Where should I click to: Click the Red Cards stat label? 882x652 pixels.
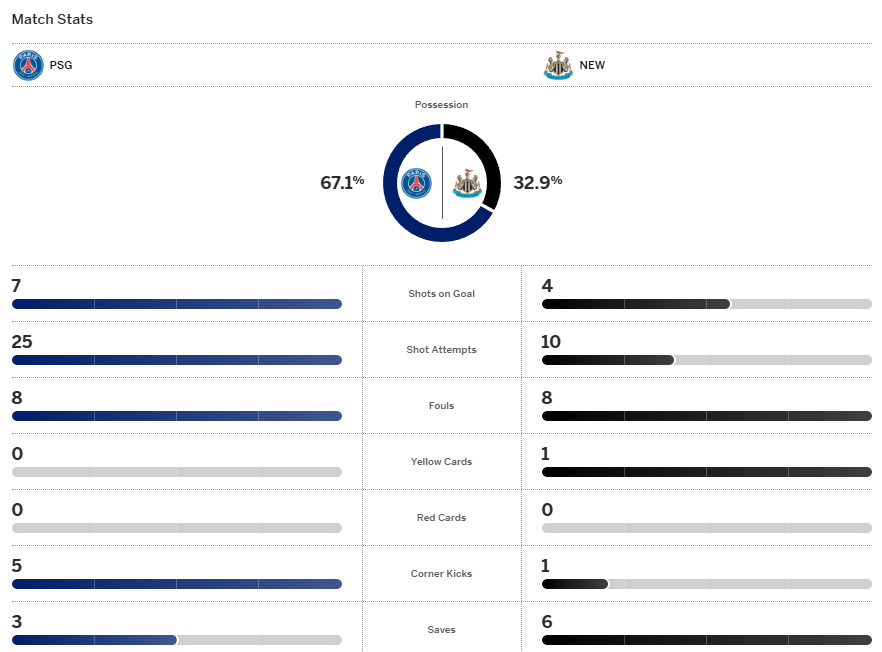pyautogui.click(x=441, y=518)
